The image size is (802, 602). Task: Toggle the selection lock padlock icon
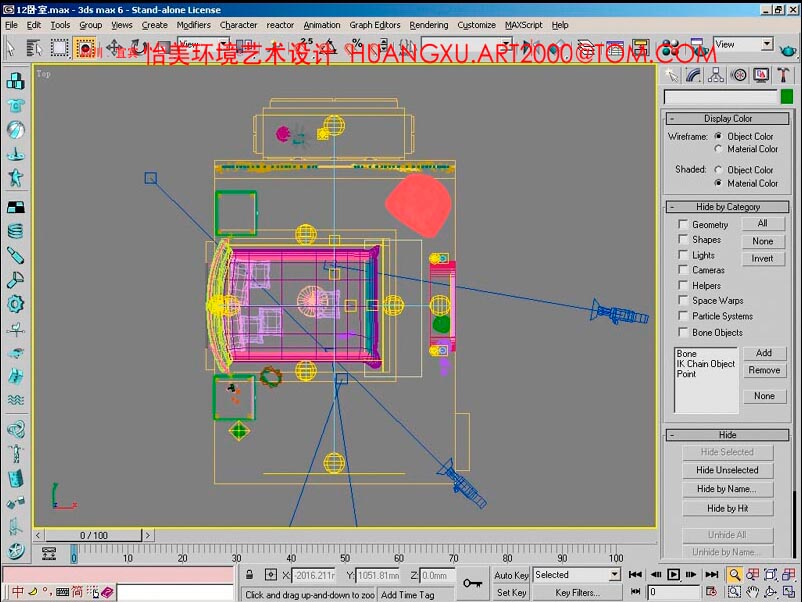tap(249, 574)
